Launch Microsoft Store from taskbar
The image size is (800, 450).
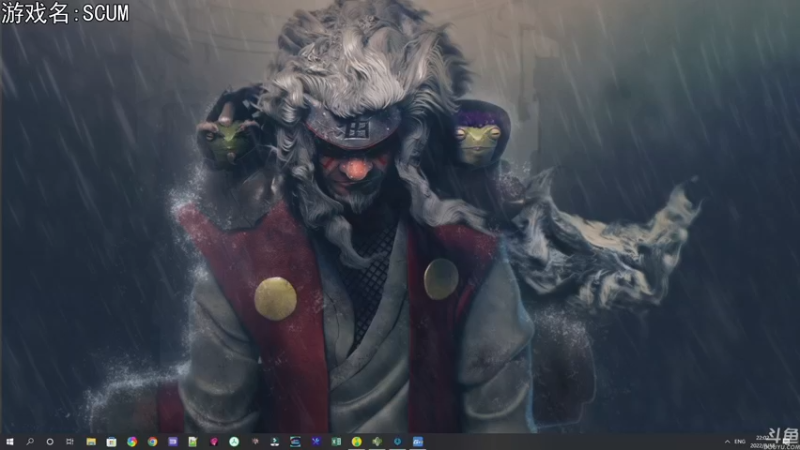point(111,442)
